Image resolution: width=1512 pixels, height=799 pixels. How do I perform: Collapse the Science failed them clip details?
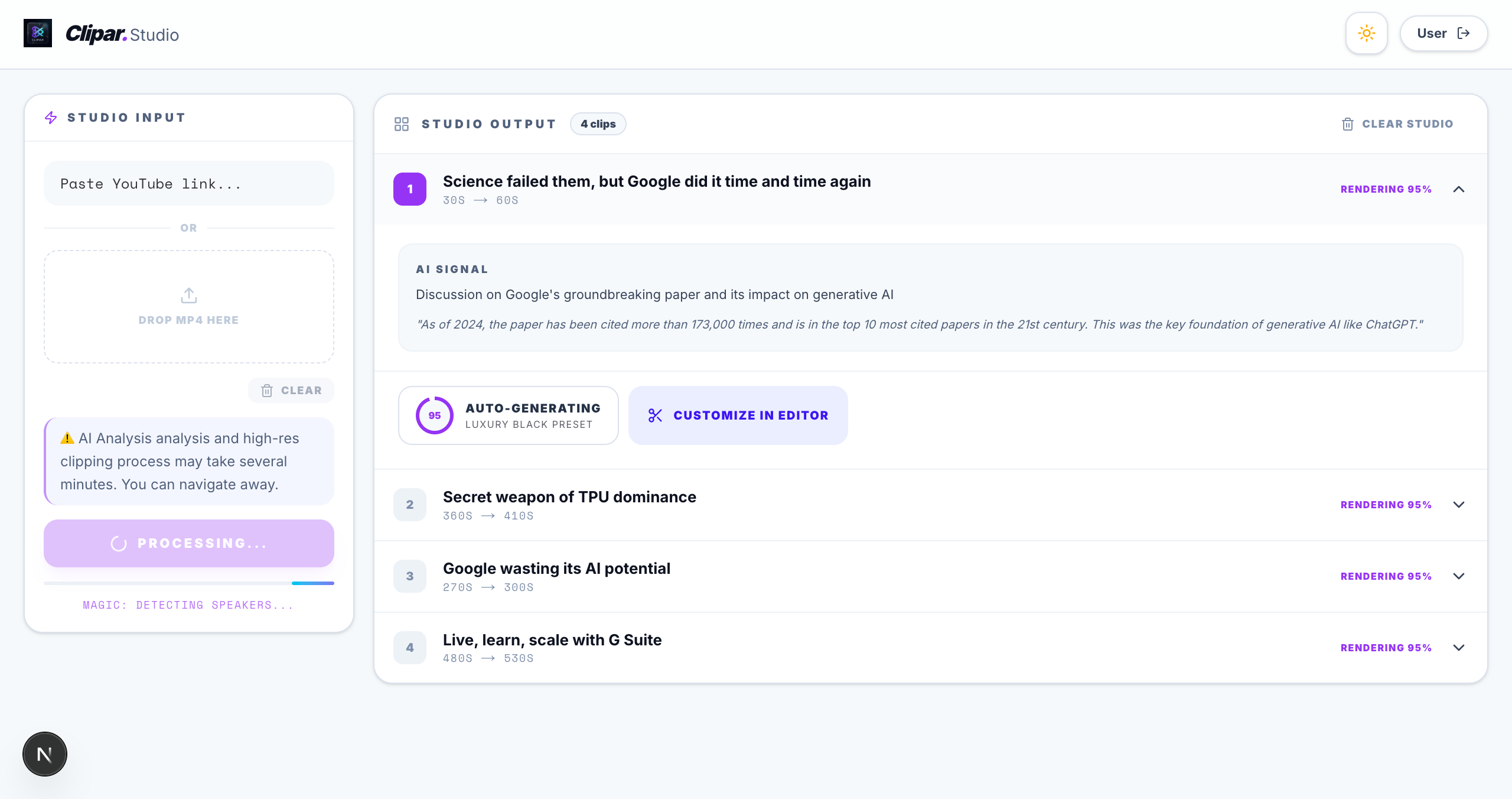click(1458, 189)
